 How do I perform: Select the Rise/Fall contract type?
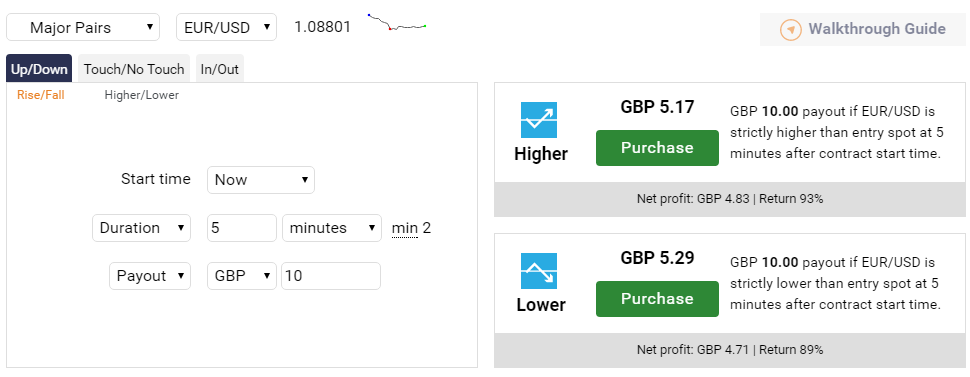click(41, 95)
